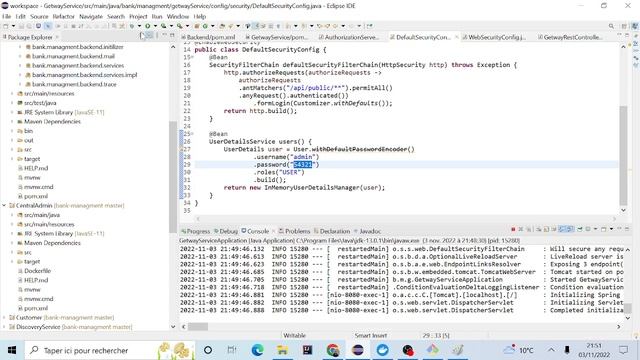This screenshot has height=360, width=640.
Task: Open File Explorer from taskbar
Action: coord(282,350)
